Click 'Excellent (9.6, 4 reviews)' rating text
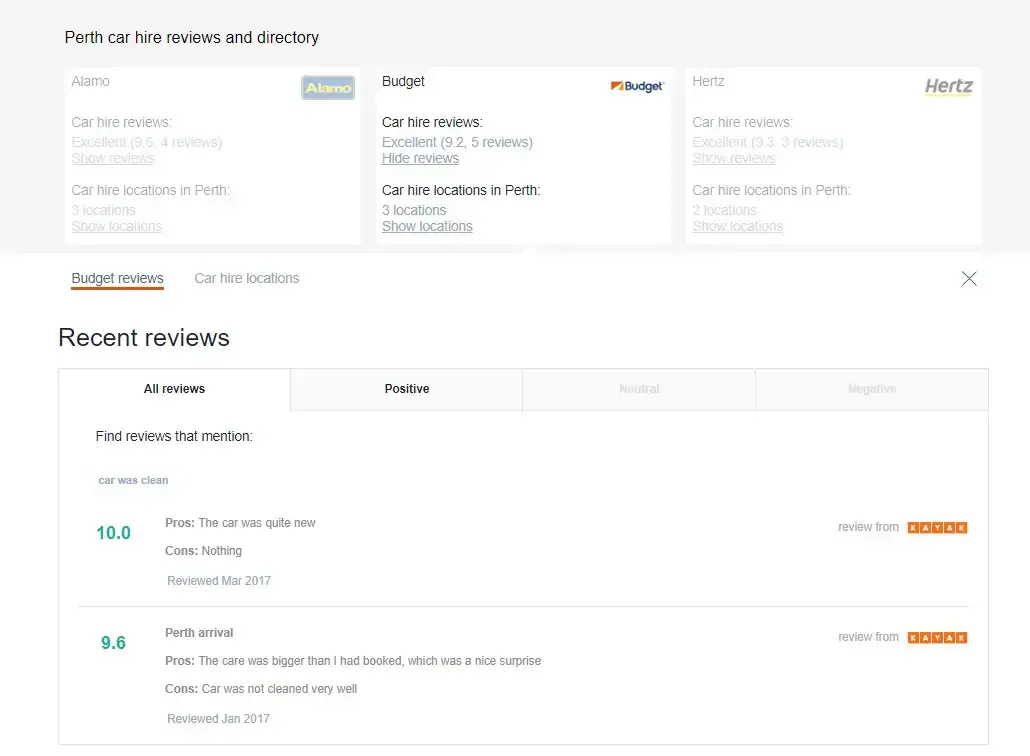Screen dimensions: 1030x756 point(147,142)
